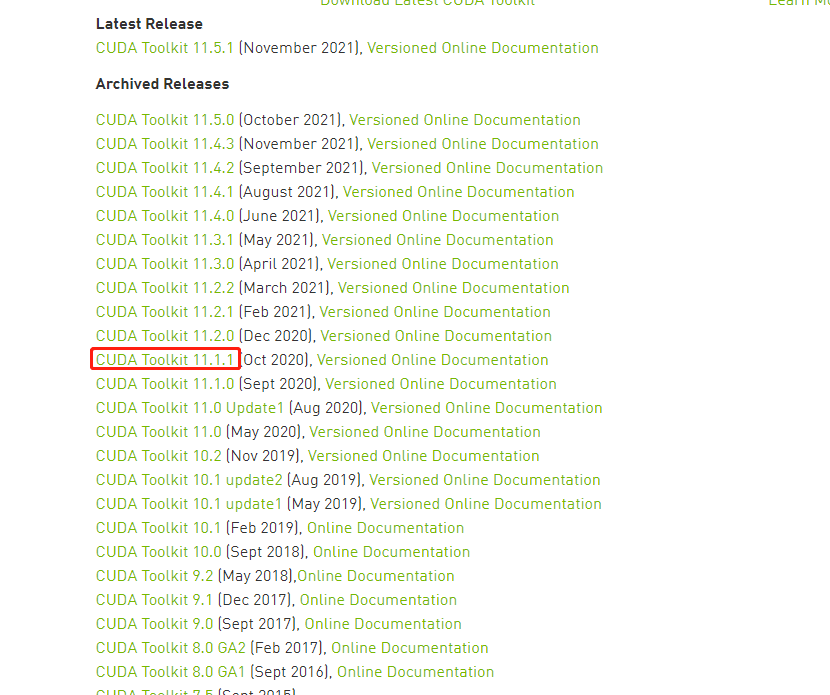This screenshot has width=830, height=695.
Task: Open Versioned Online Documentation for 11.2.0
Action: pyautogui.click(x=436, y=336)
